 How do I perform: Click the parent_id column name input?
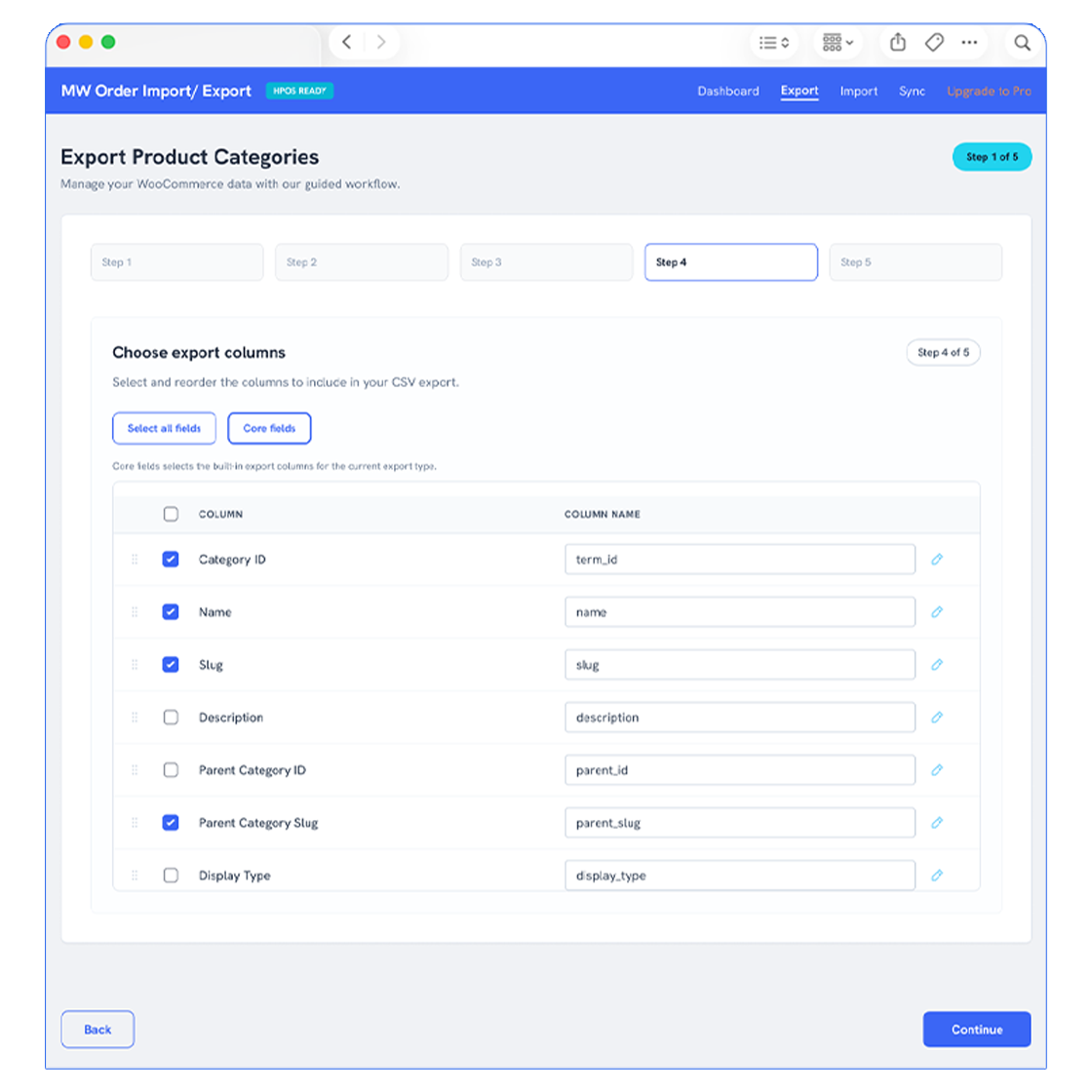[740, 769]
